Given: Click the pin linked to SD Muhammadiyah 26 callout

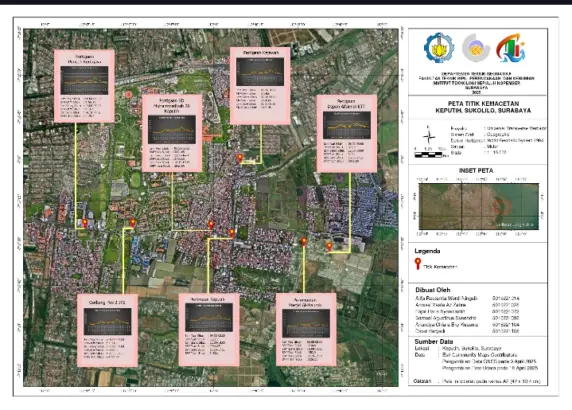Looking at the screenshot, I should (x=211, y=225).
